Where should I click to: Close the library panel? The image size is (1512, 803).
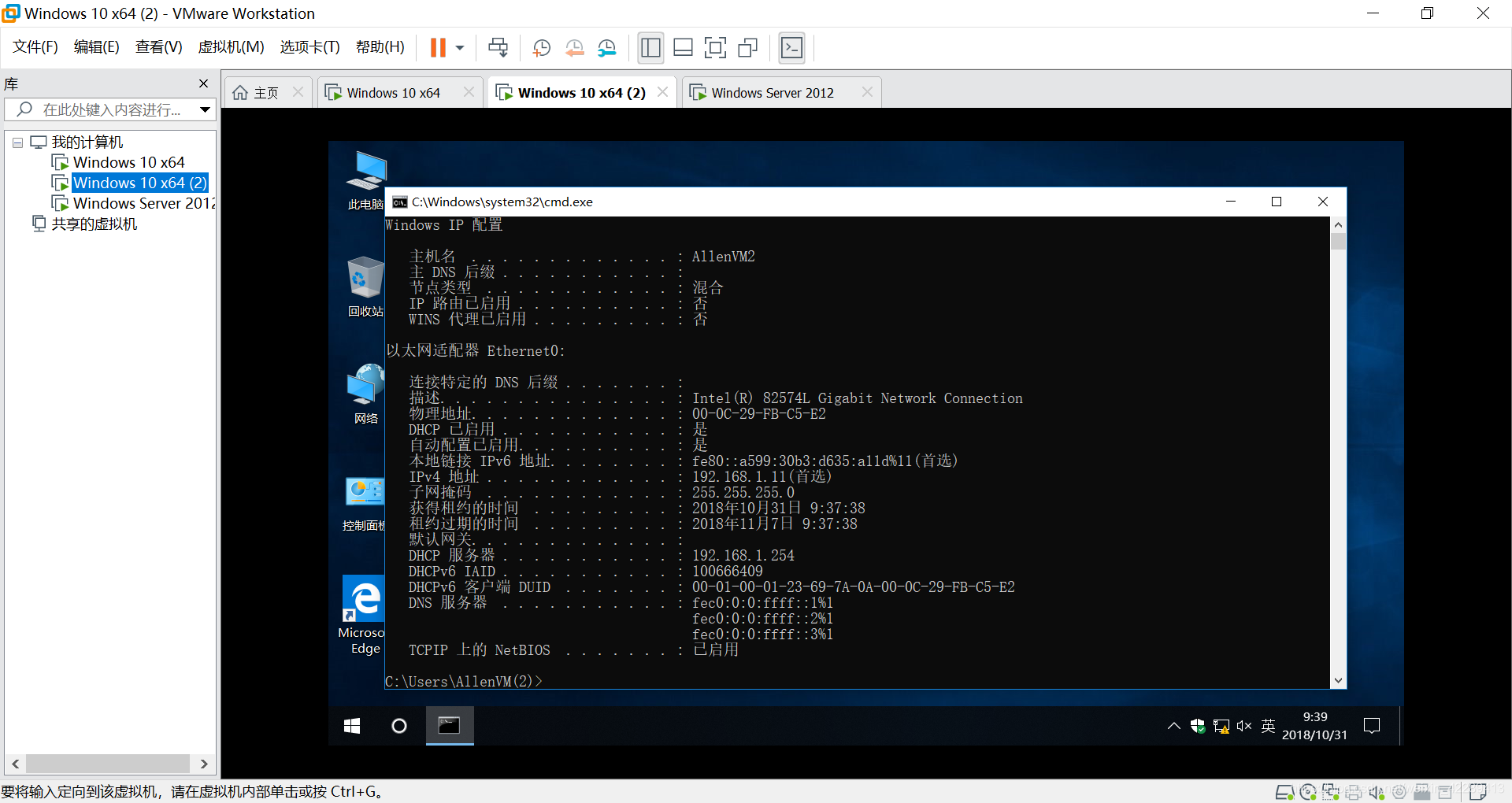[204, 83]
